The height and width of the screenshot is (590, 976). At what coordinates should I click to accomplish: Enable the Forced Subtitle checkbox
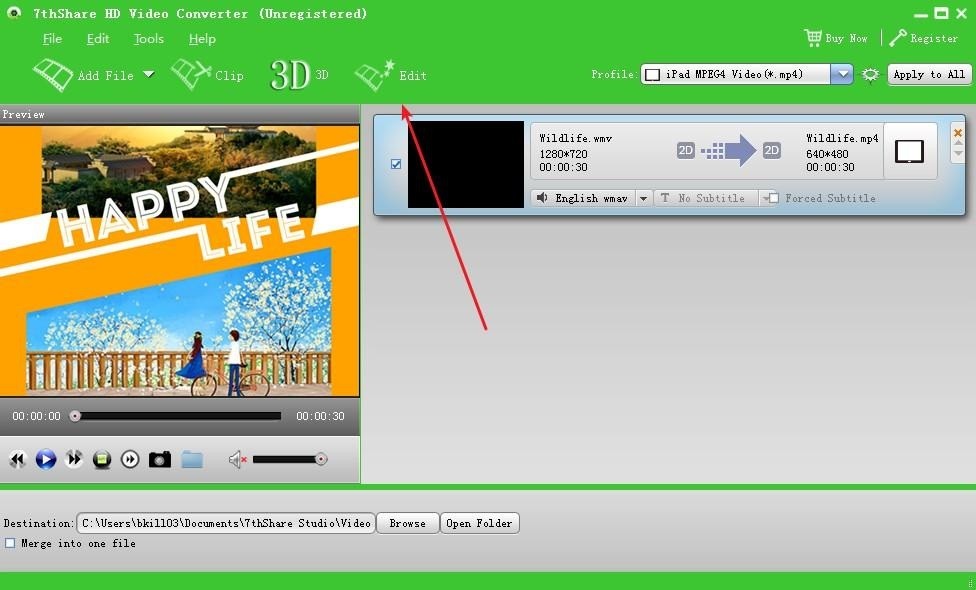click(x=774, y=198)
